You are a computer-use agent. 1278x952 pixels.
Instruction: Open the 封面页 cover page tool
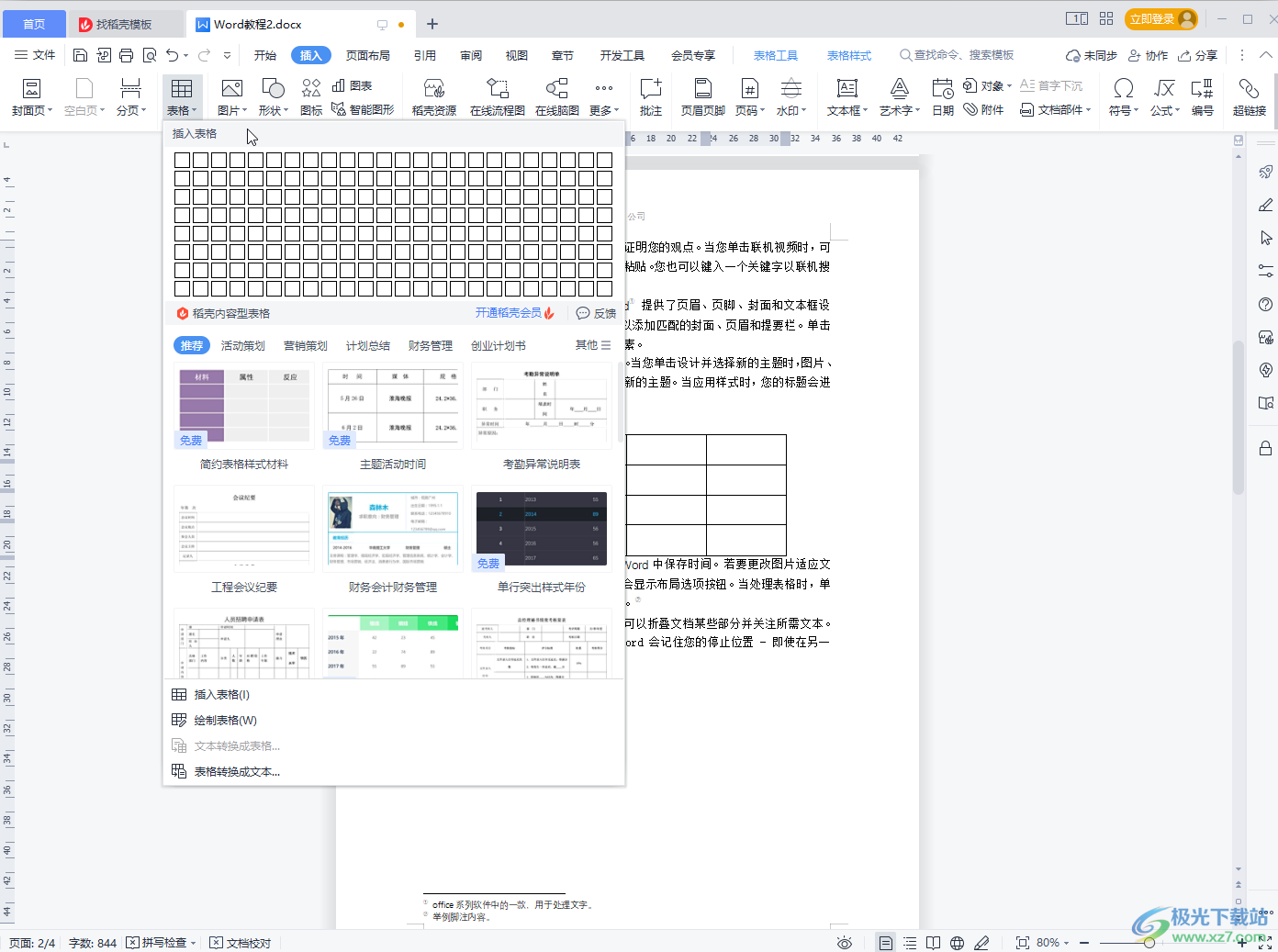pyautogui.click(x=31, y=97)
